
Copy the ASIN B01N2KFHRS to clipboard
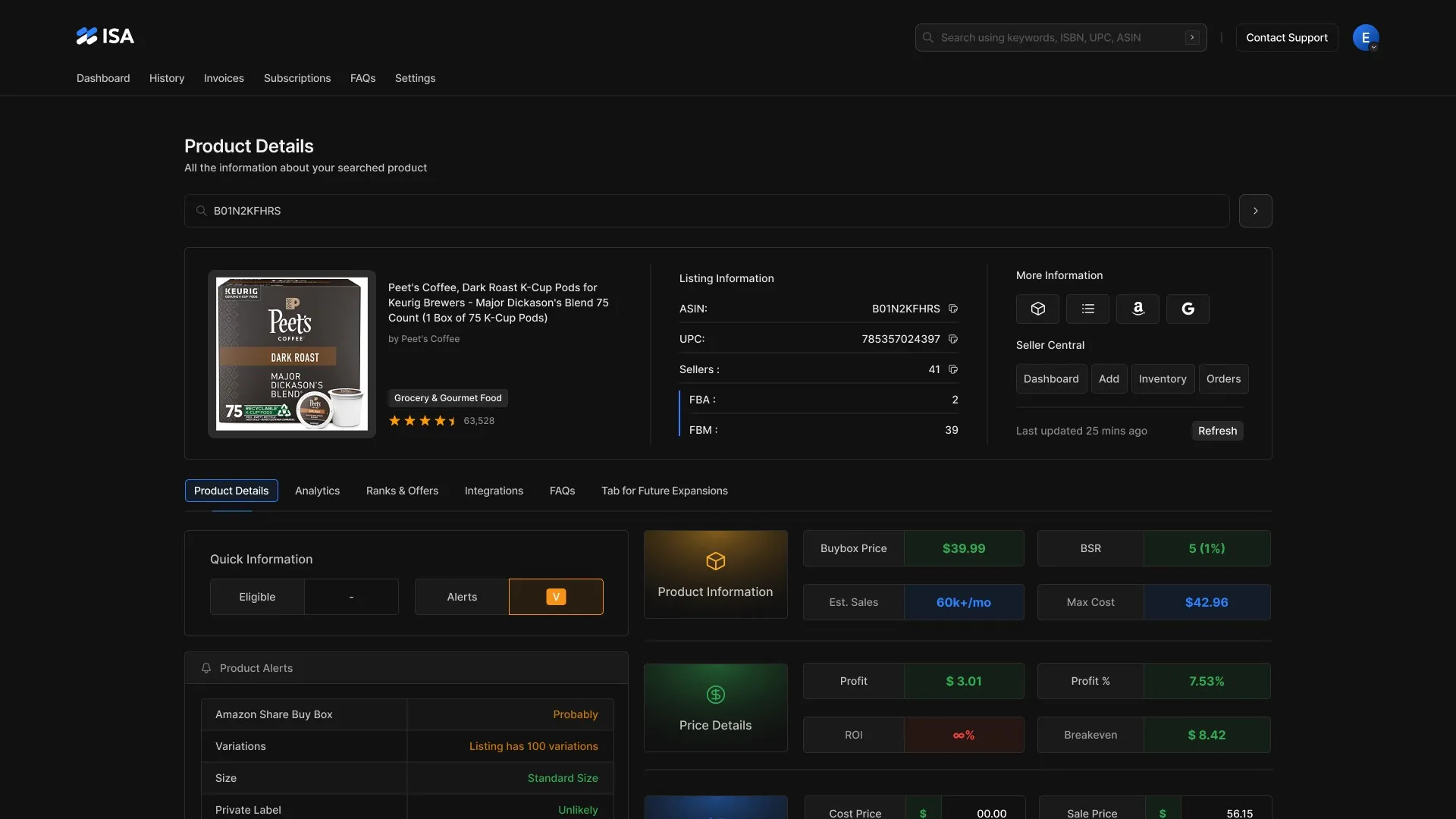coord(953,309)
